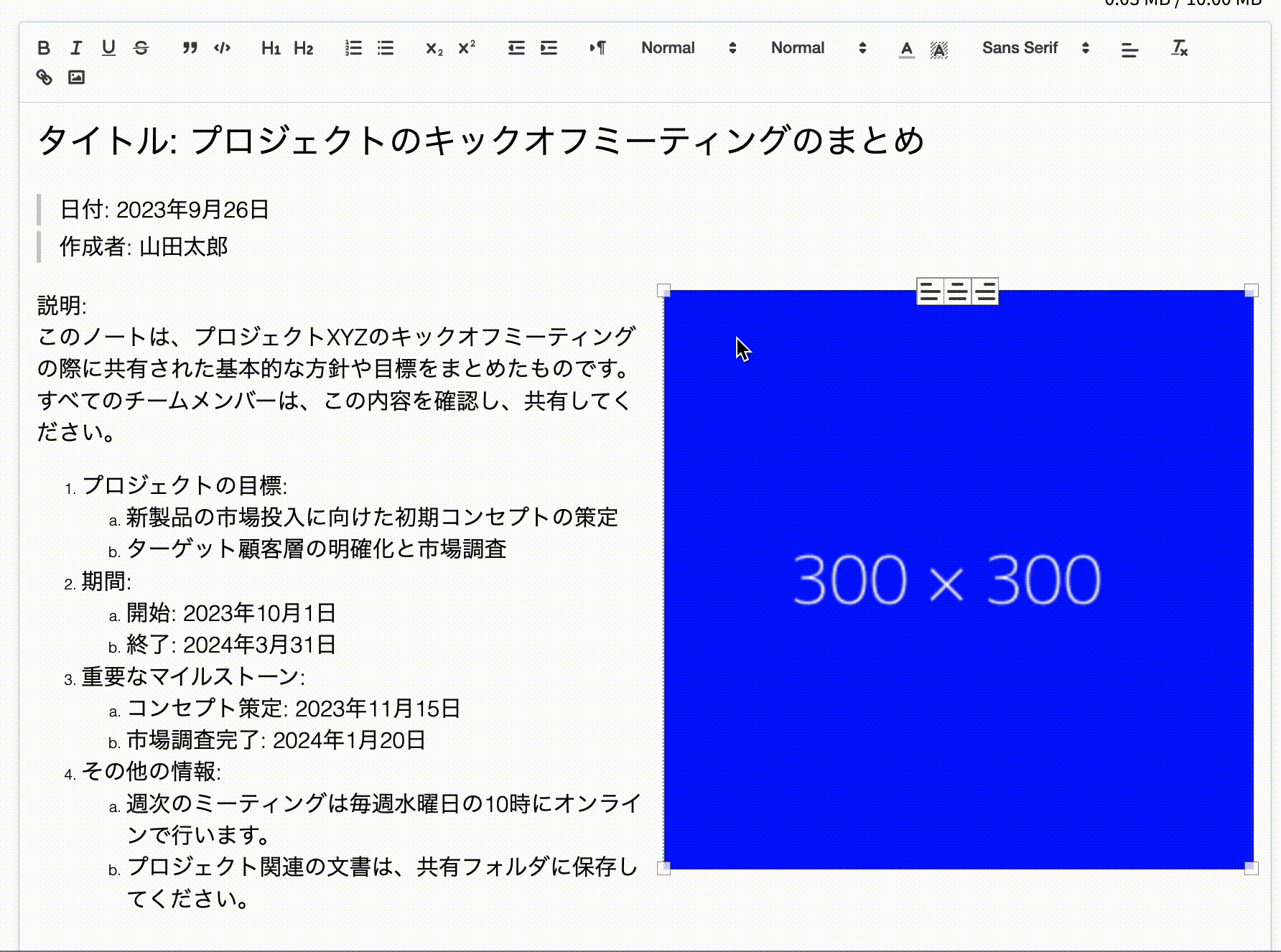Switch text direction to right-to-left
This screenshot has height=952, width=1281.
coord(597,48)
